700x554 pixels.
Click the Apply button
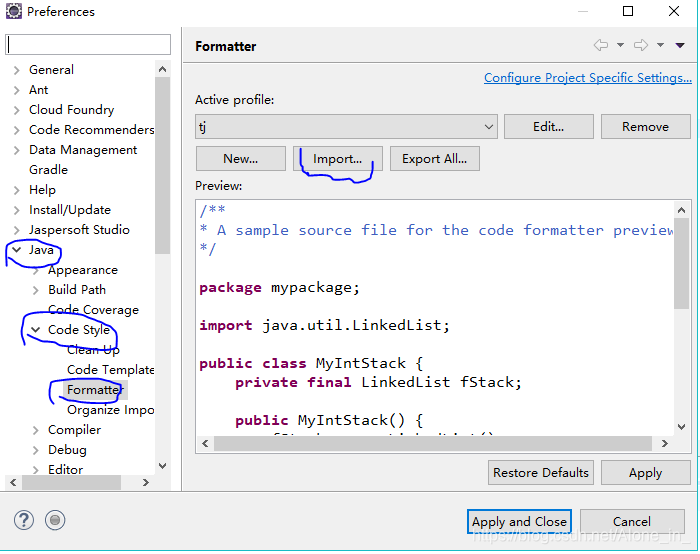click(646, 473)
